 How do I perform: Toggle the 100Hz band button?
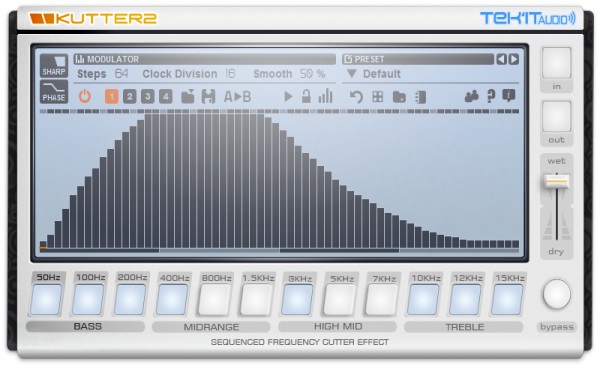point(88,300)
